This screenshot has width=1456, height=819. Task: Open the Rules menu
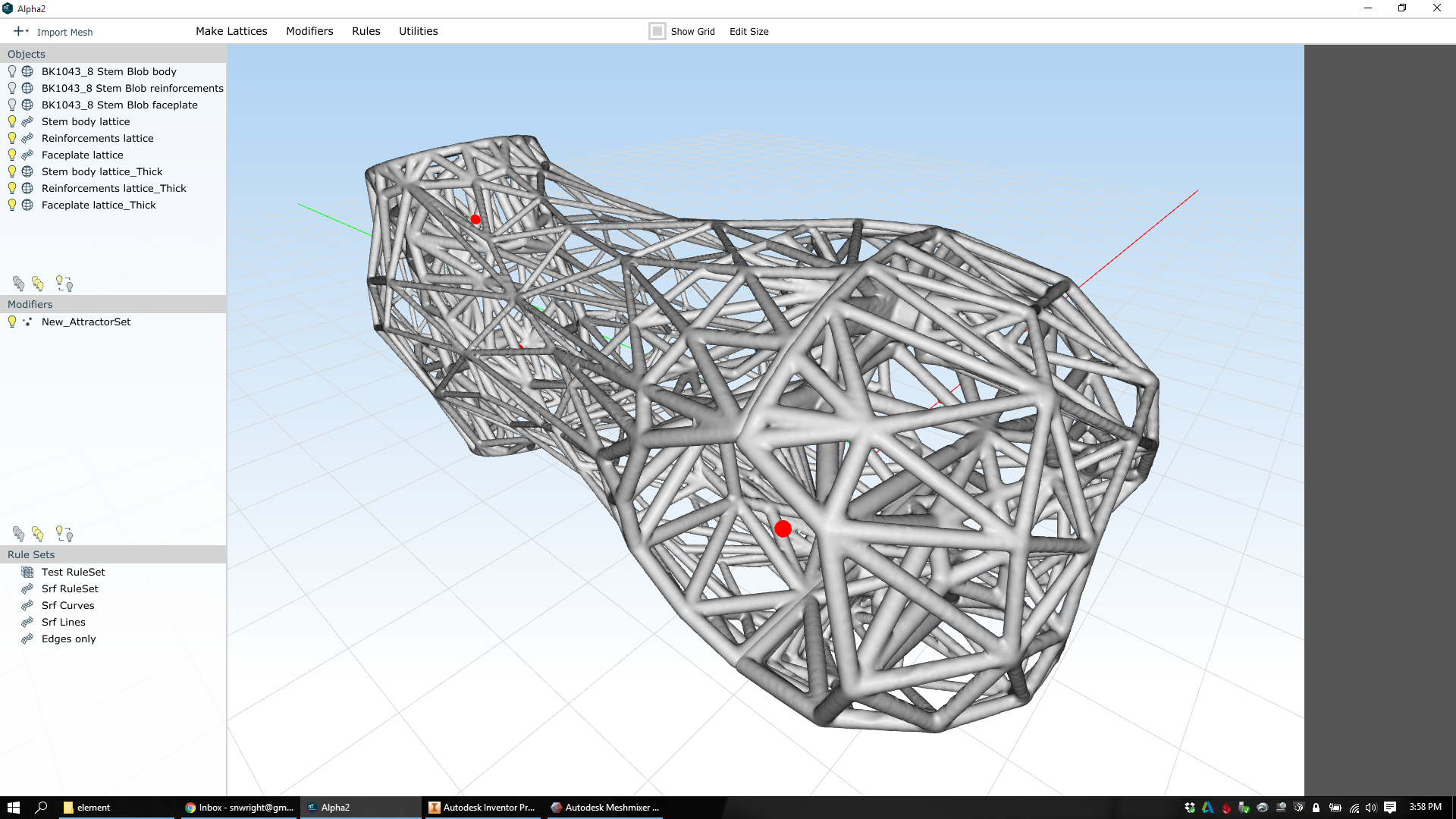(x=366, y=31)
